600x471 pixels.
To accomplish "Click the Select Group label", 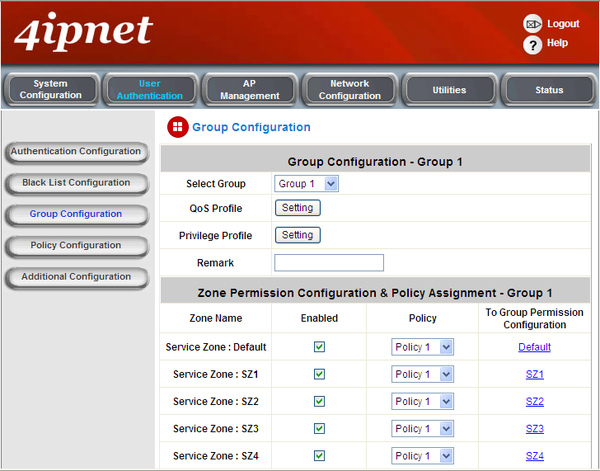I will pos(216,184).
